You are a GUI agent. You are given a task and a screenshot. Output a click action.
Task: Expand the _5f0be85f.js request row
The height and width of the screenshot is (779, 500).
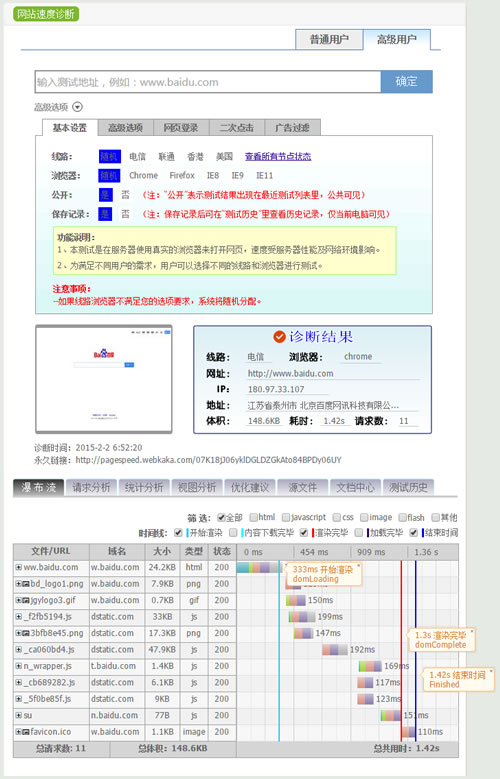[x=18, y=699]
